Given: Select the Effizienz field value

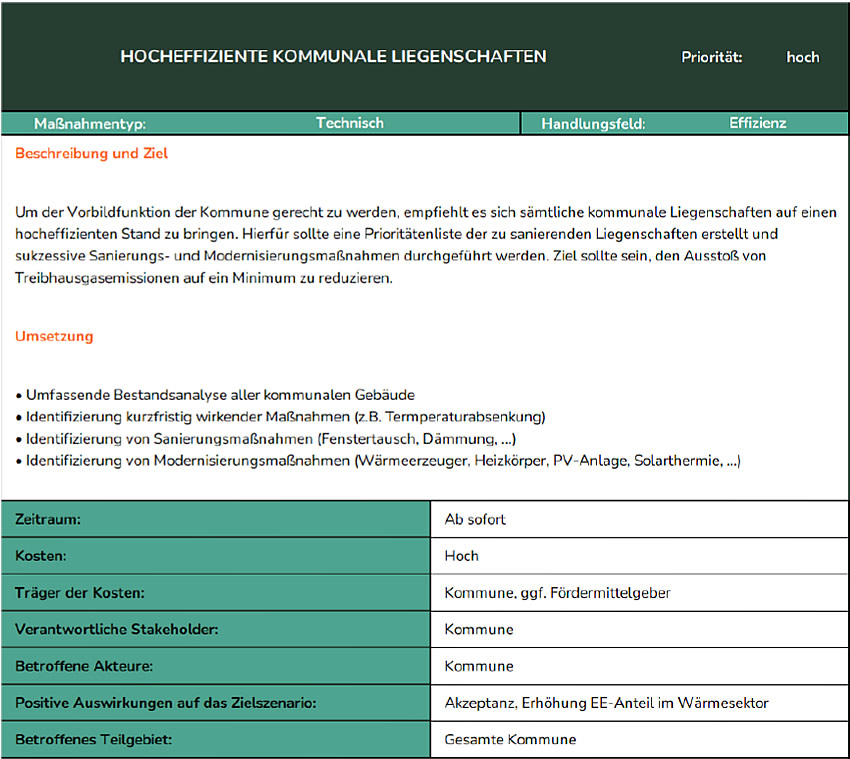Looking at the screenshot, I should [x=757, y=122].
